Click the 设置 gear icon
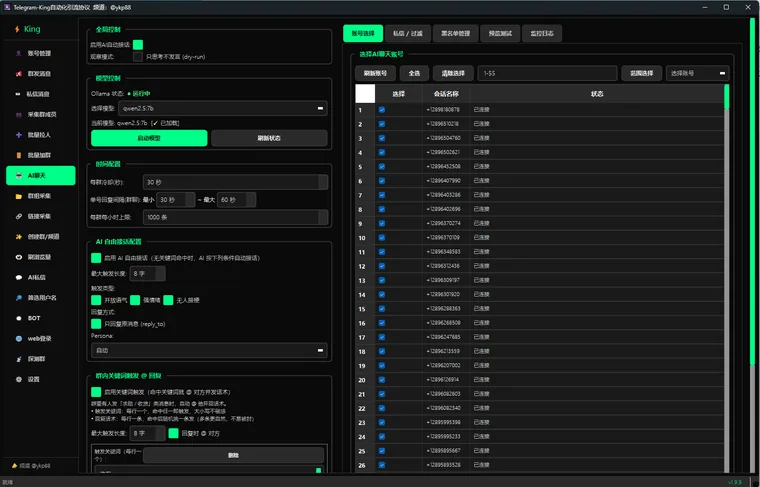The image size is (760, 487). pos(18,379)
